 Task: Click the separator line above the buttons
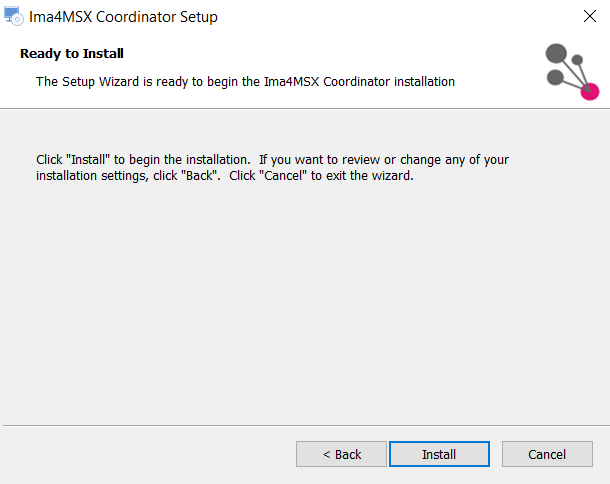[x=305, y=425]
